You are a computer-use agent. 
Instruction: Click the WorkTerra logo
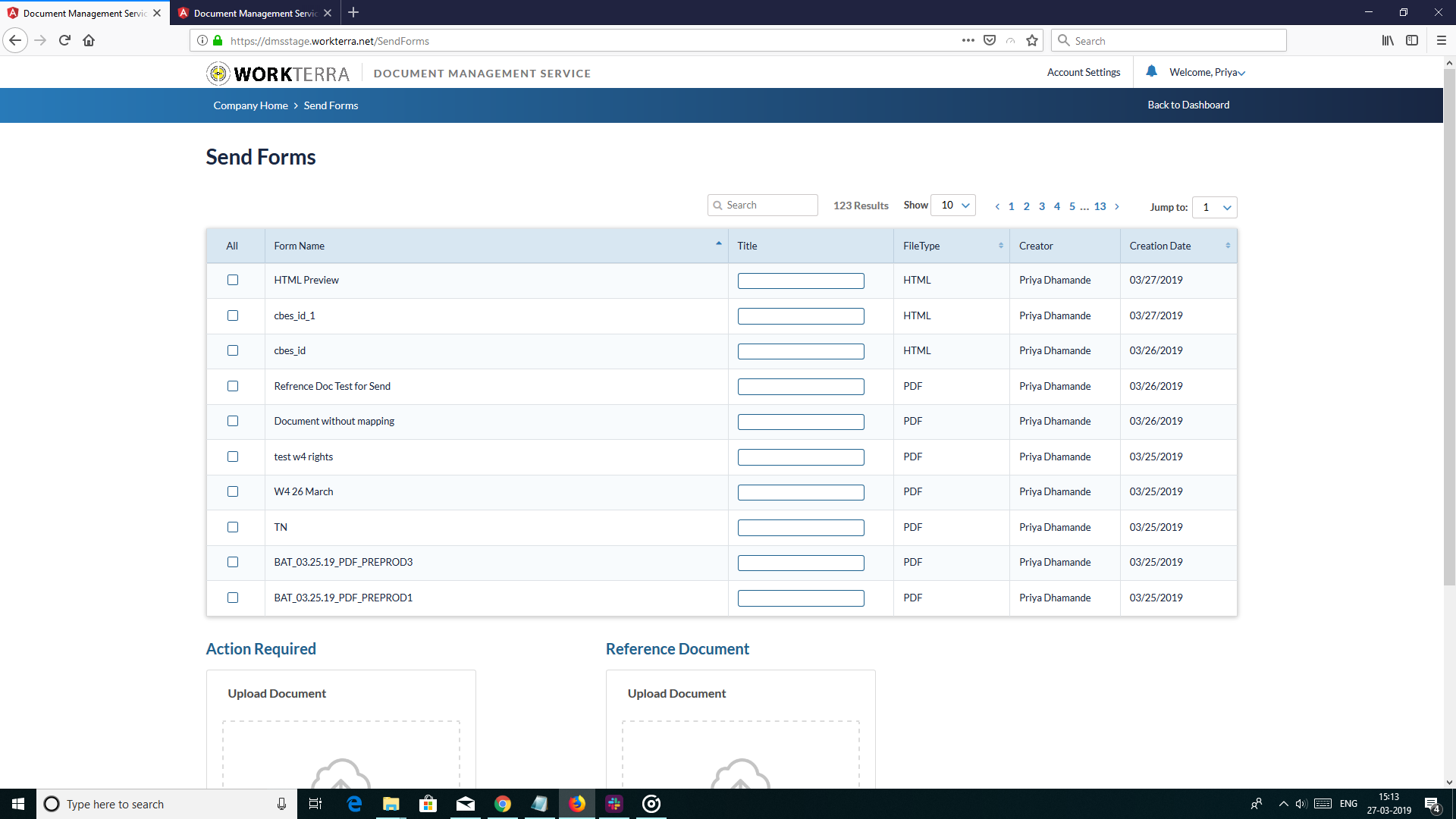(278, 74)
